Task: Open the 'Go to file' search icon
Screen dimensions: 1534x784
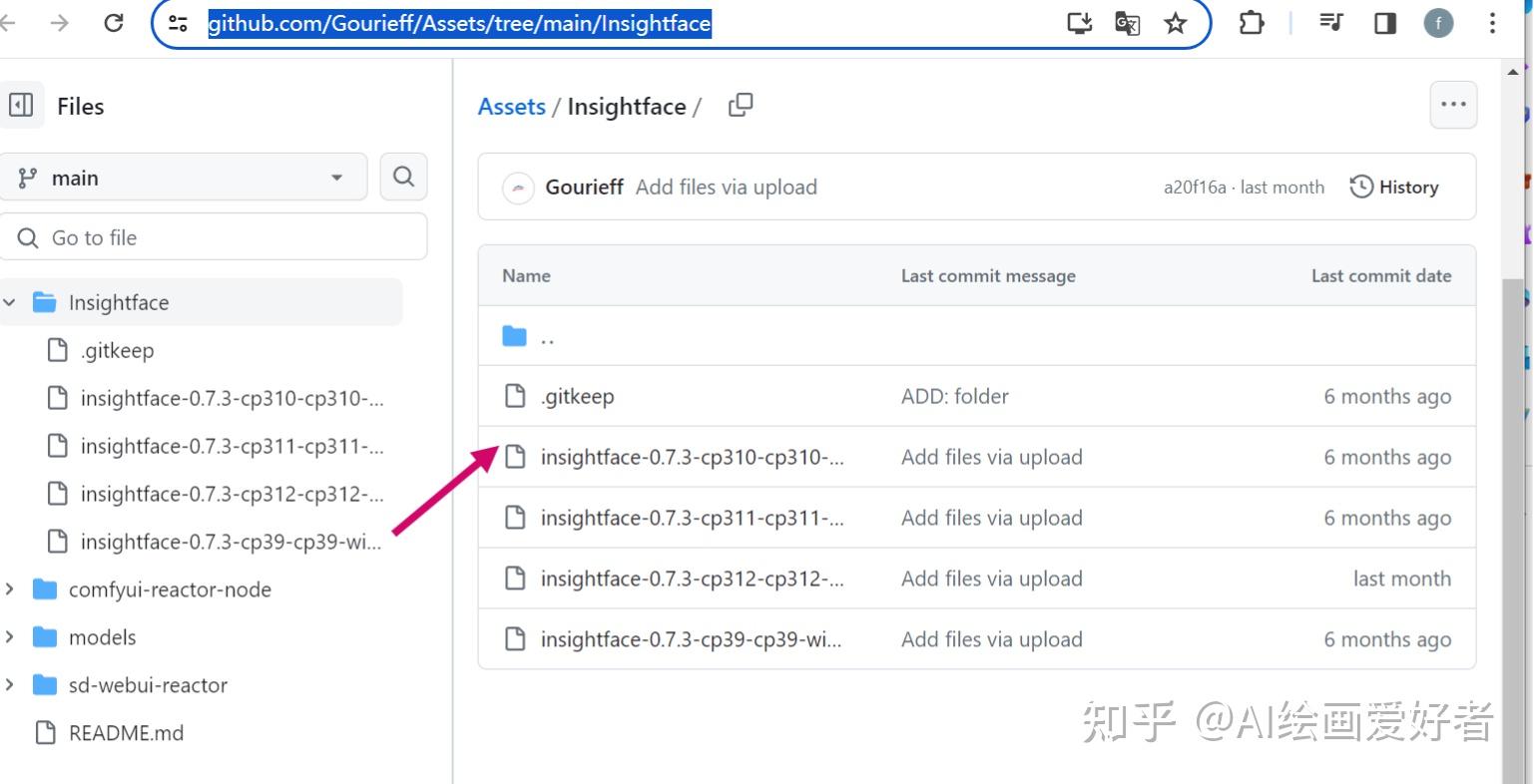Action: 27,237
